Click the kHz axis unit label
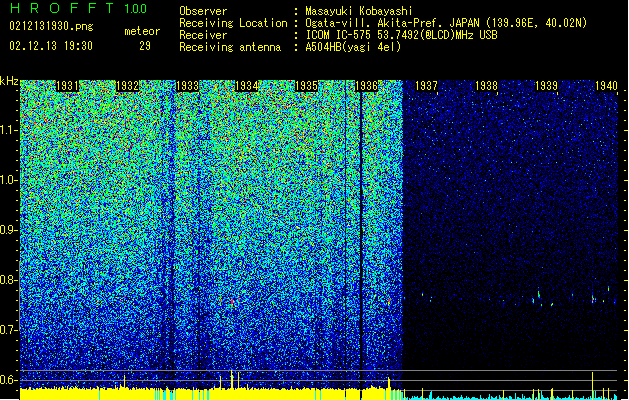The width and height of the screenshot is (629, 400). [x=9, y=81]
